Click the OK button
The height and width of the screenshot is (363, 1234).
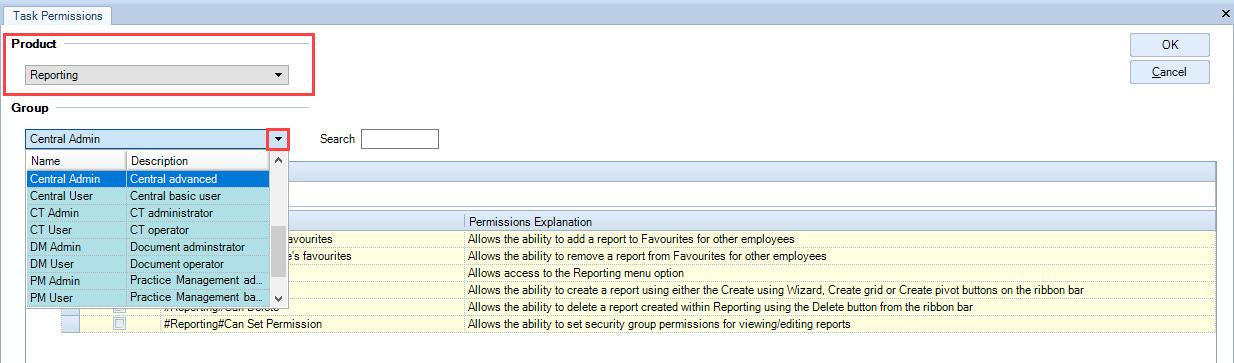1170,45
